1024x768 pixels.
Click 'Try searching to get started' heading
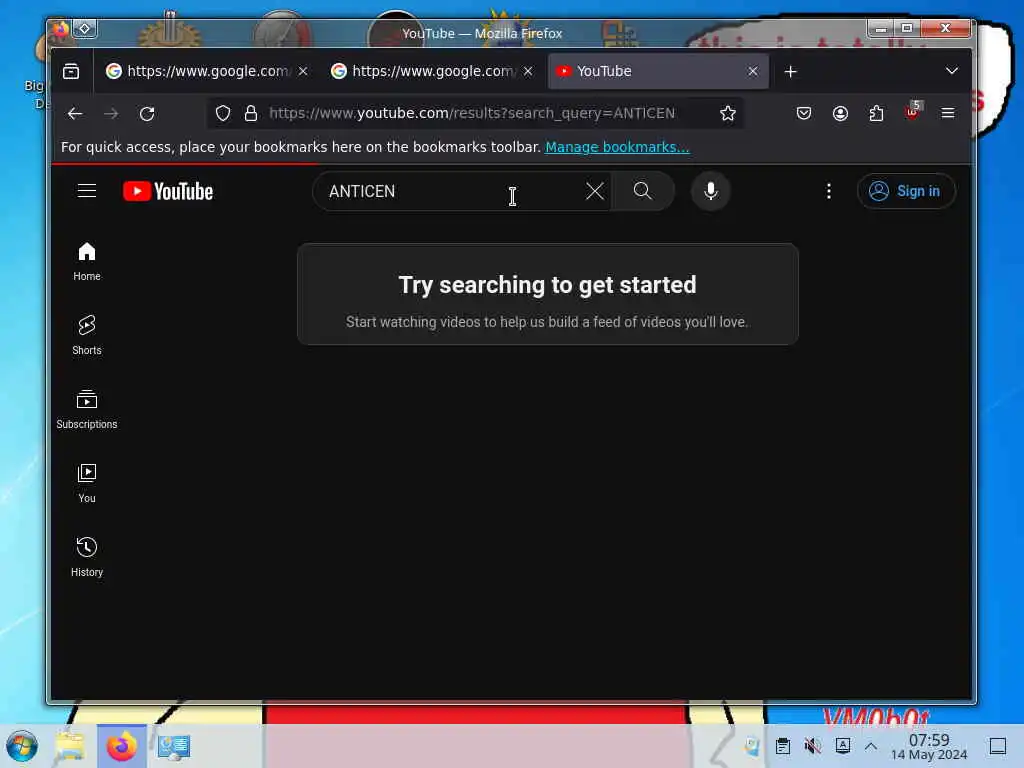547,285
